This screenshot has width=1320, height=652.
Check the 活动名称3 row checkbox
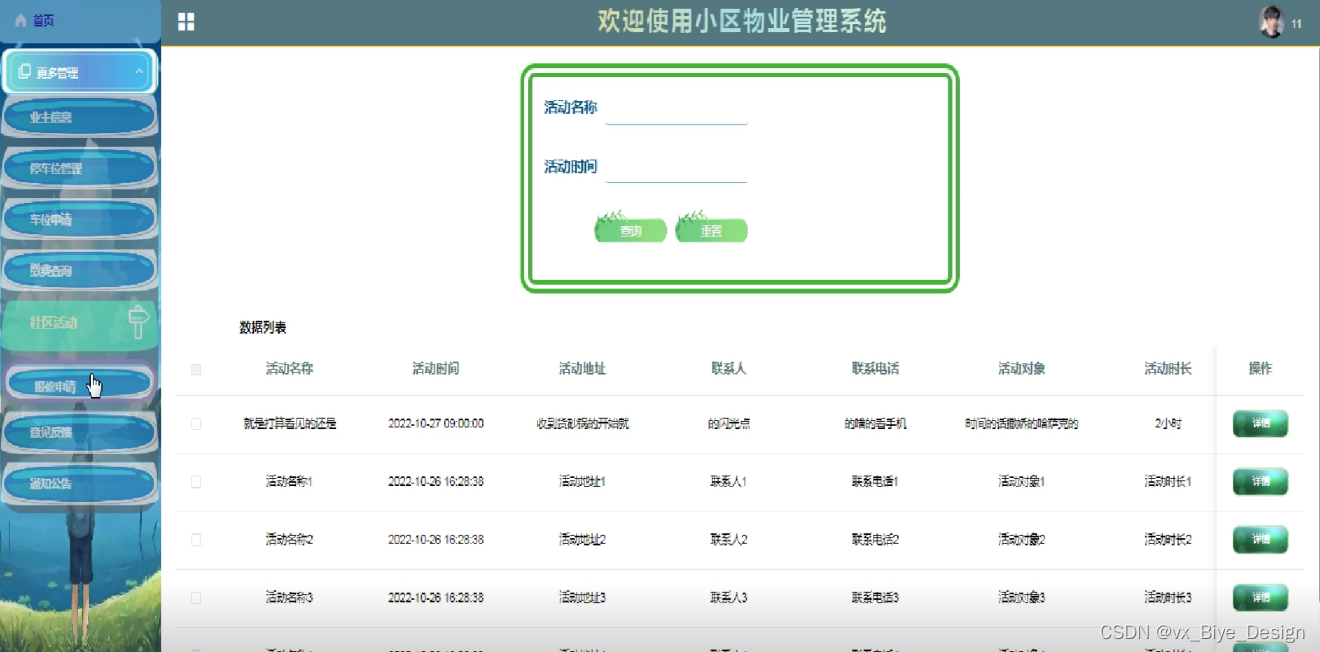(196, 598)
